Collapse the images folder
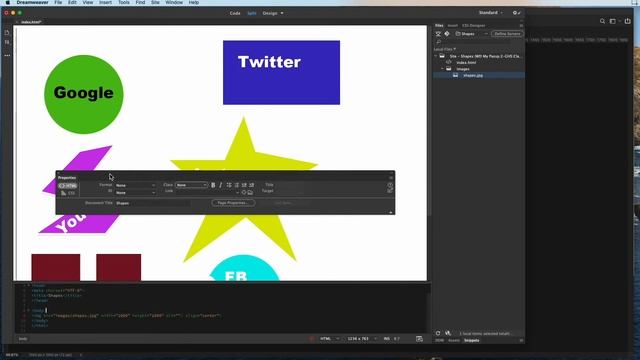Image resolution: width=640 pixels, height=360 pixels. coord(442,69)
